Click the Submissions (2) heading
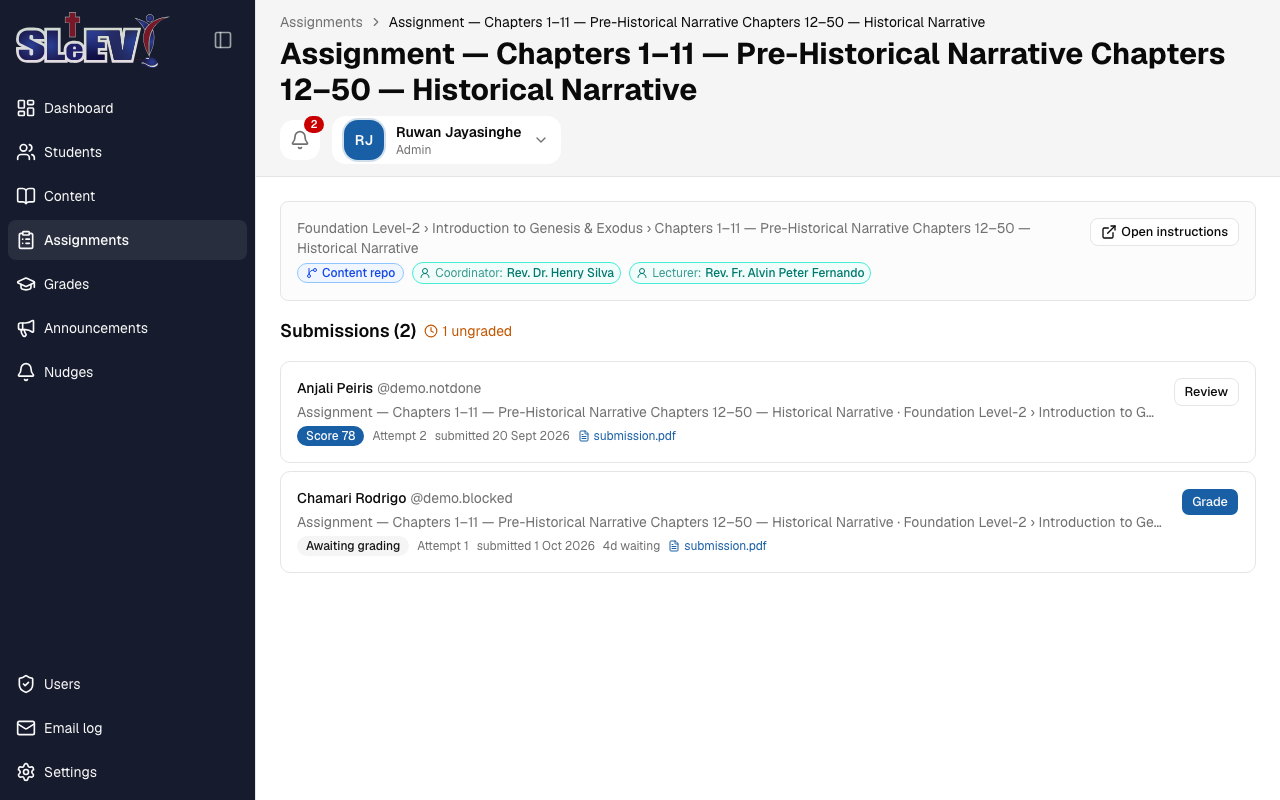 (348, 331)
